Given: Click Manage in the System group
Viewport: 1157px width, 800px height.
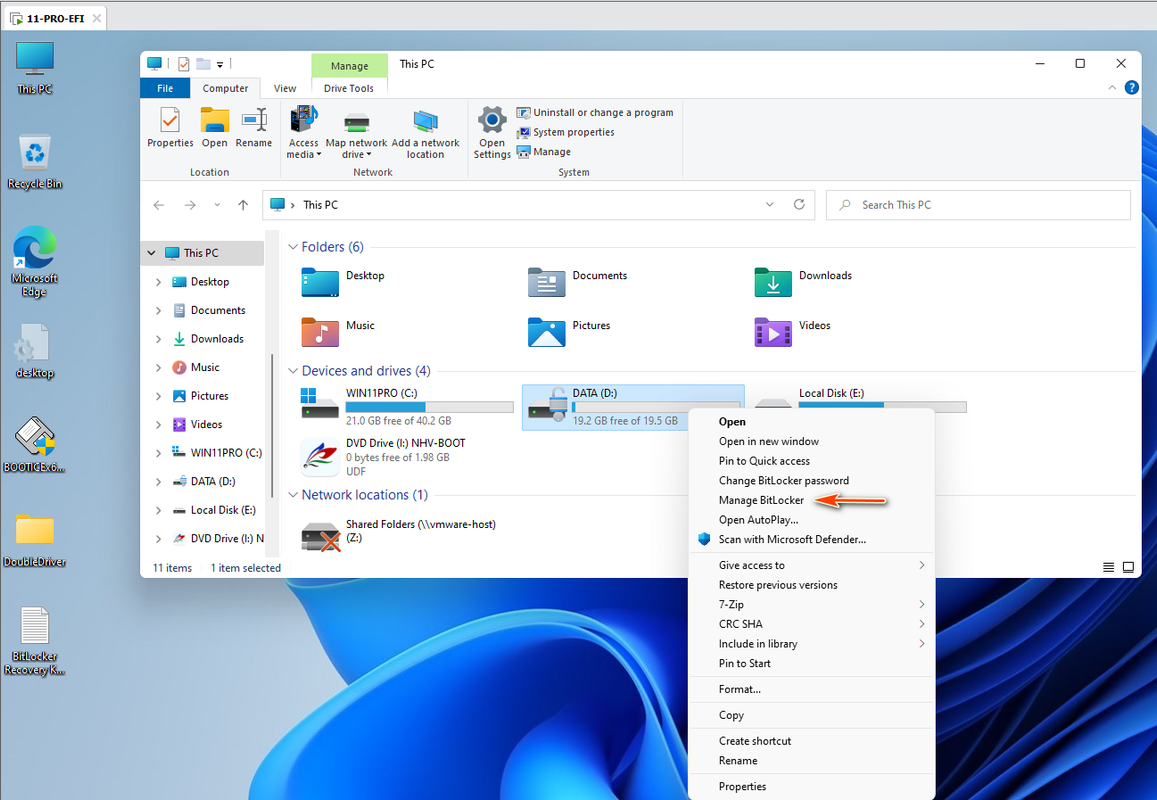Looking at the screenshot, I should [544, 151].
